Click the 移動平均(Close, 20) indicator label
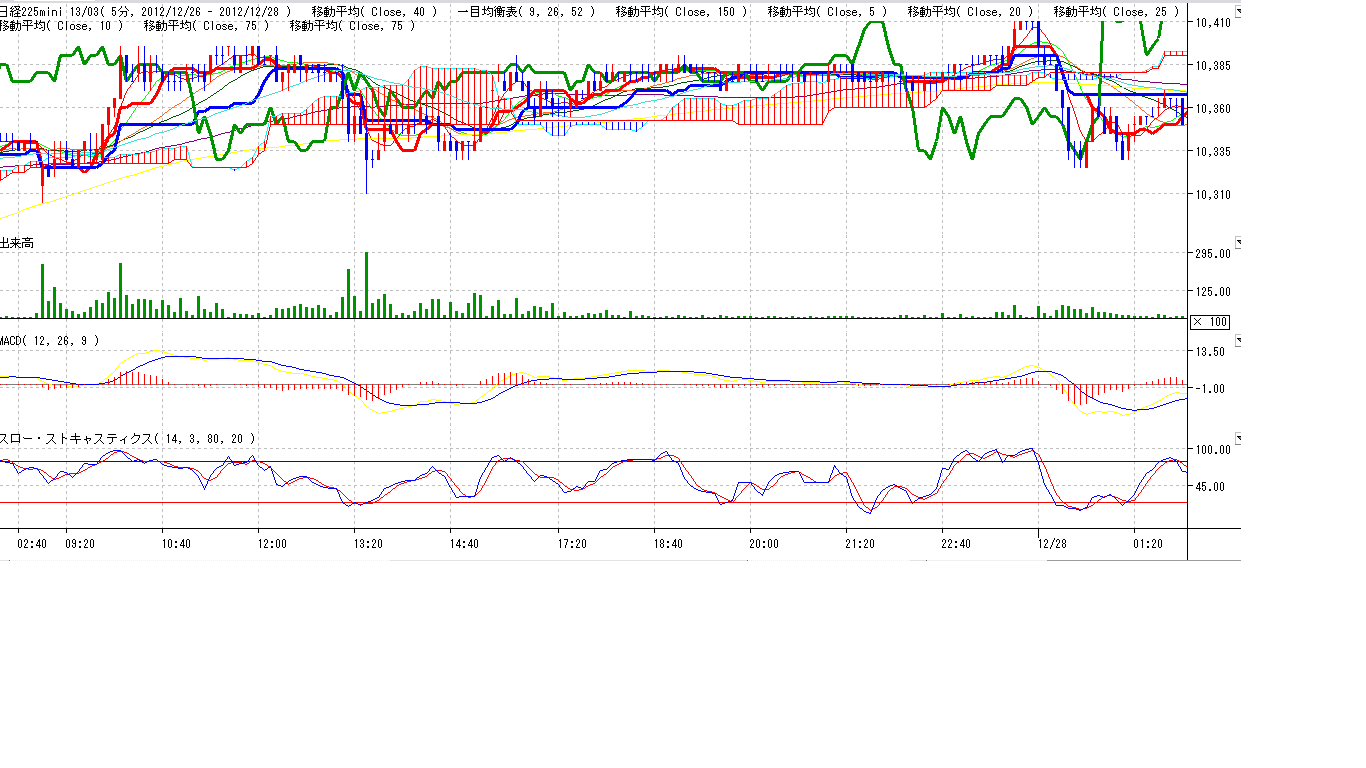This screenshot has width=1366, height=768. [970, 12]
